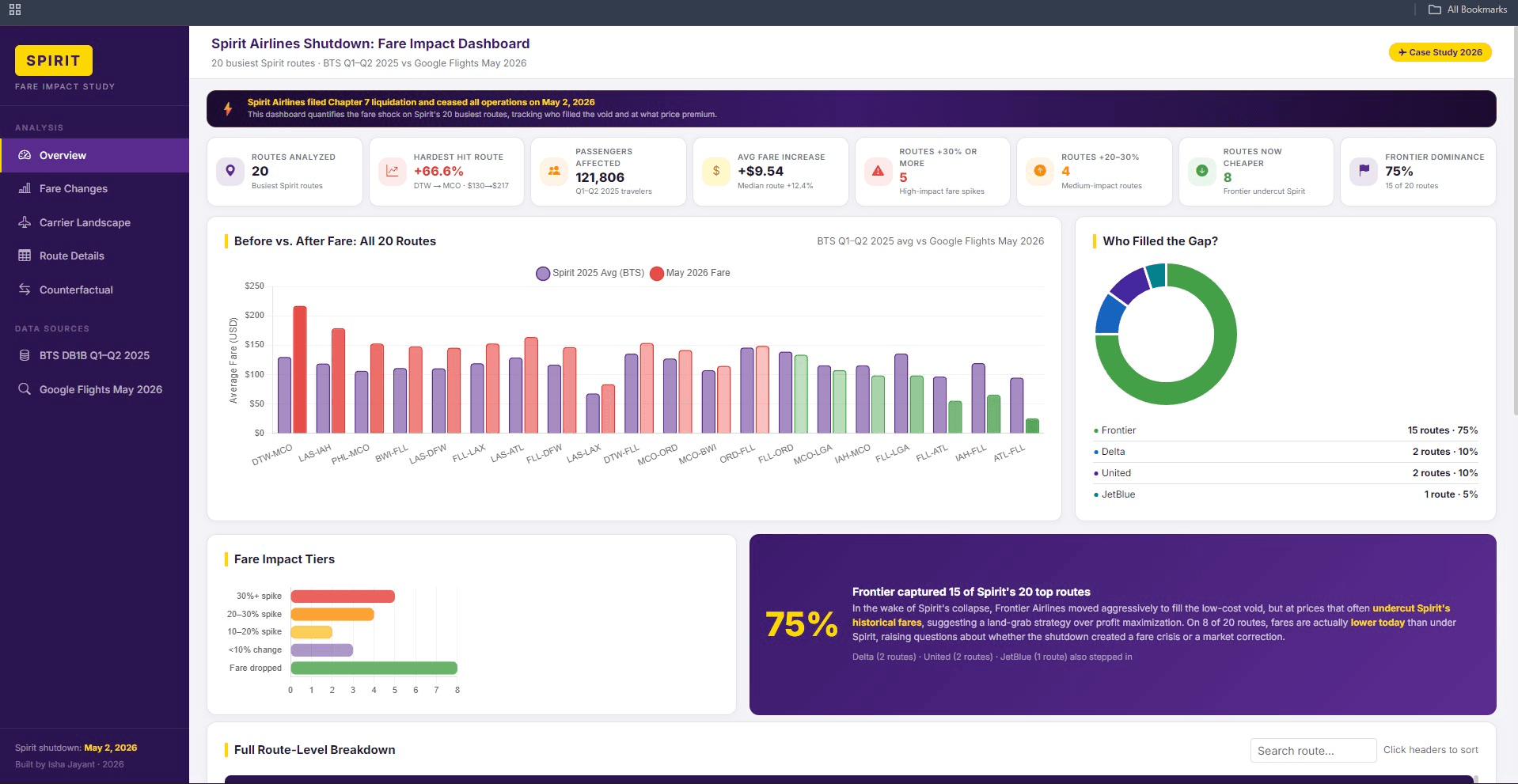This screenshot has height=784, width=1518.
Task: Click the Delta row in the carrier legend
Action: [x=1285, y=452]
